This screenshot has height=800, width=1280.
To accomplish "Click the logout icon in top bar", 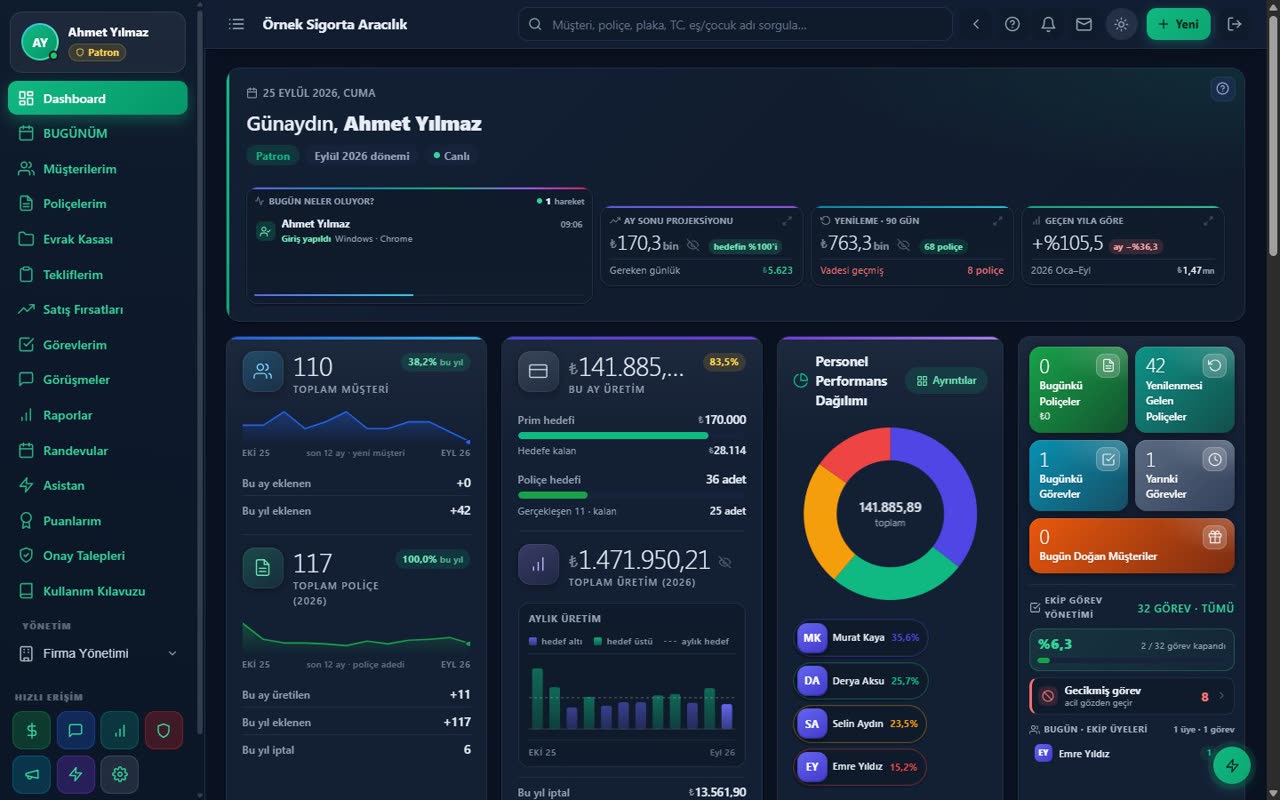I will [x=1235, y=24].
